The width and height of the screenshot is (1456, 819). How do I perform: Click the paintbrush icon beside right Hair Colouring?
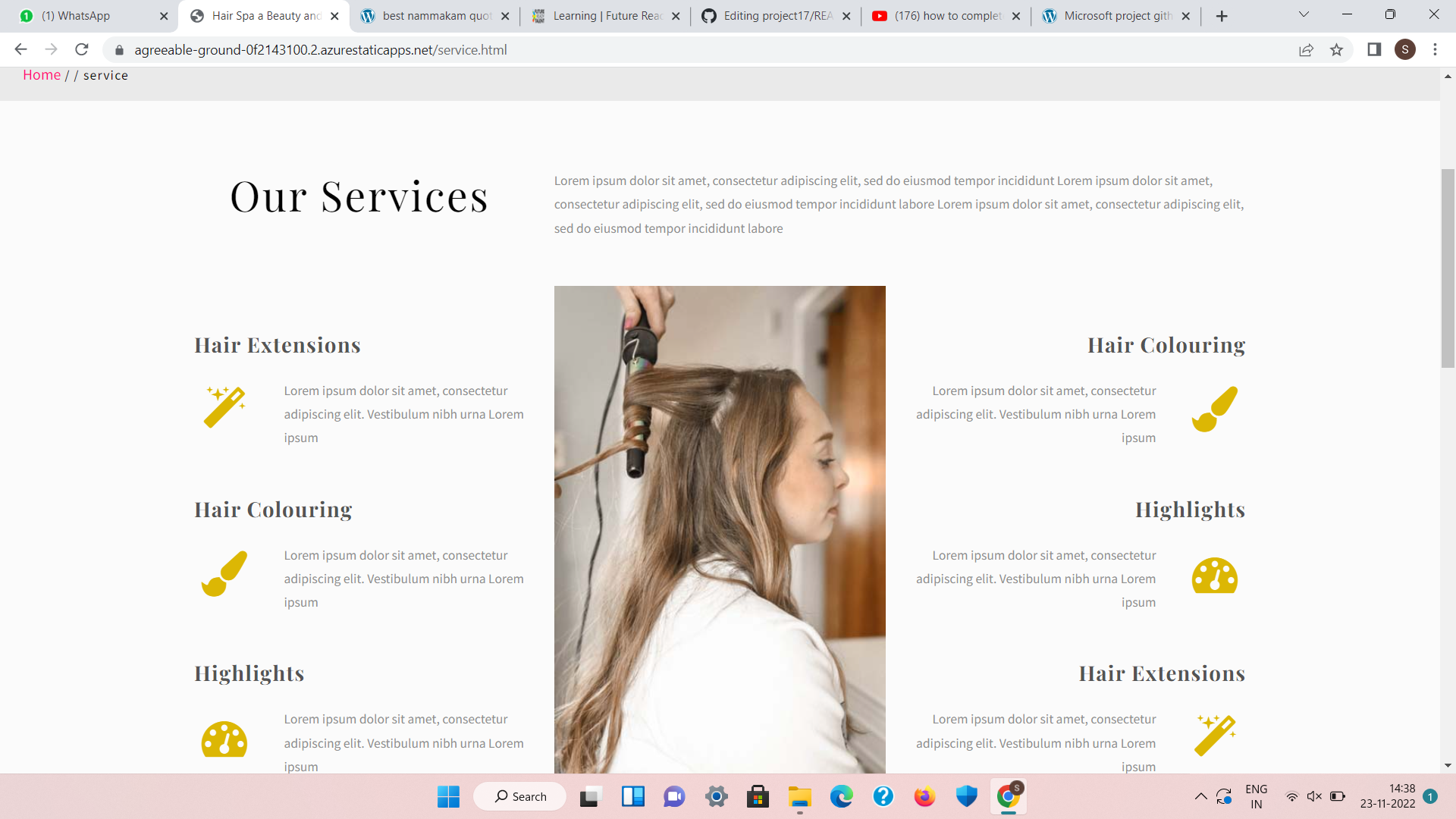[x=1214, y=409]
